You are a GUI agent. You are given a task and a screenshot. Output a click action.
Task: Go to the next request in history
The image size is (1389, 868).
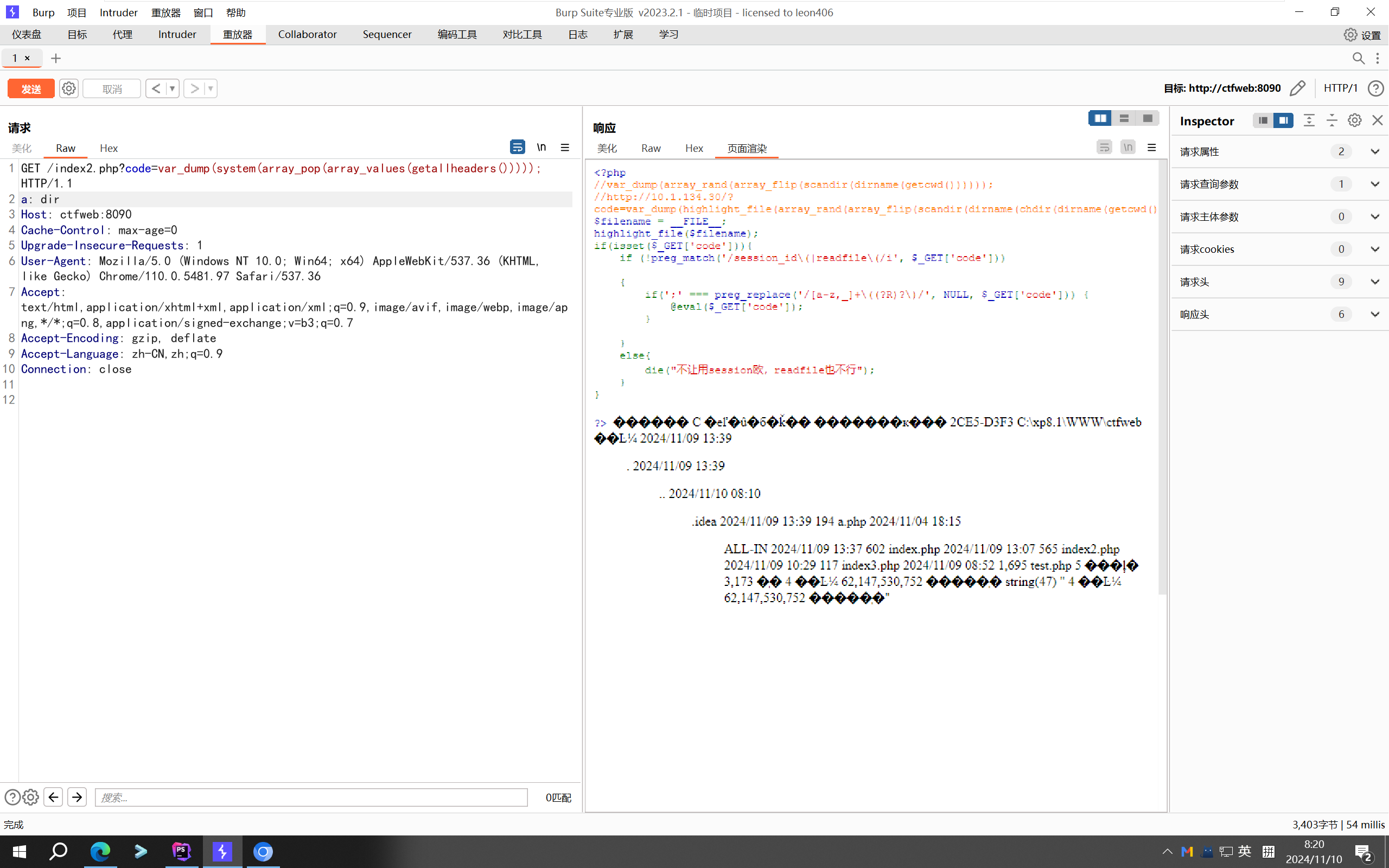tap(195, 88)
